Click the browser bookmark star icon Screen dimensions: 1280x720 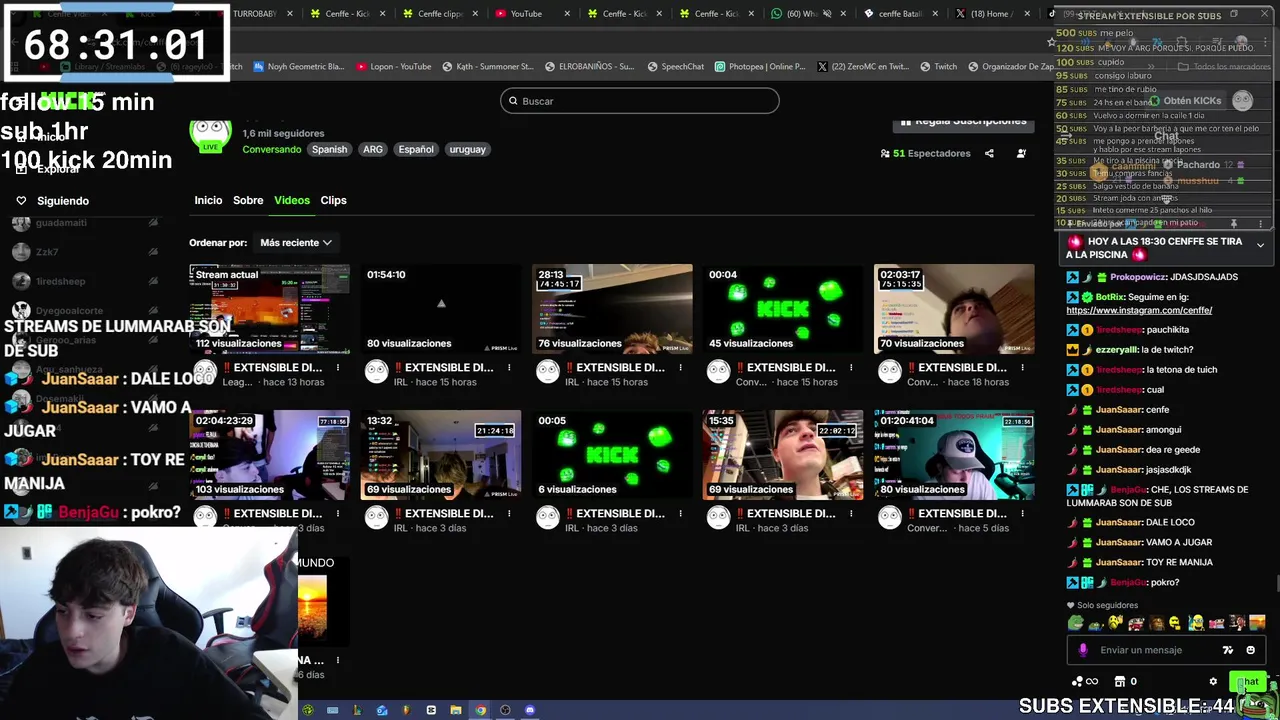click(x=1051, y=41)
